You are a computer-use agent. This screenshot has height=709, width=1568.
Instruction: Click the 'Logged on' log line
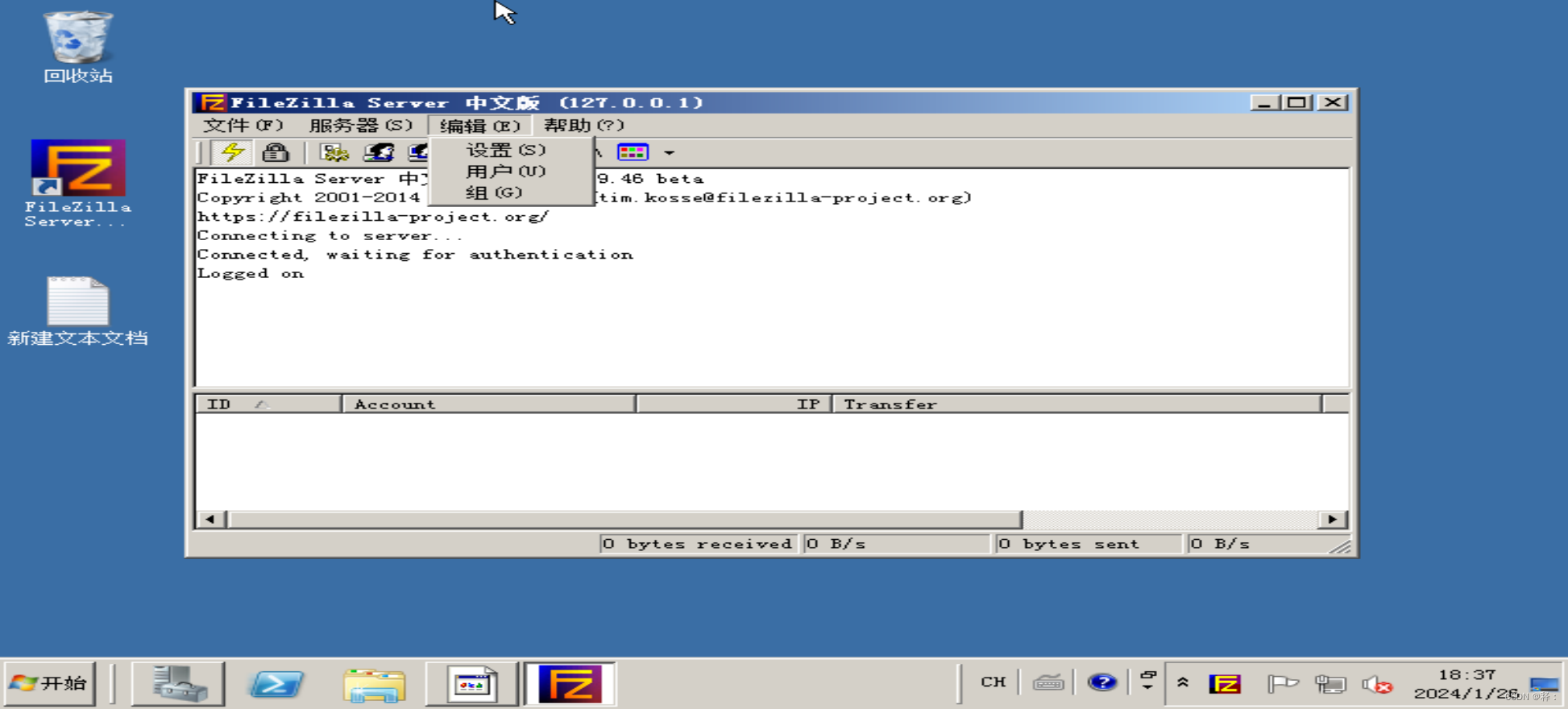click(x=251, y=273)
